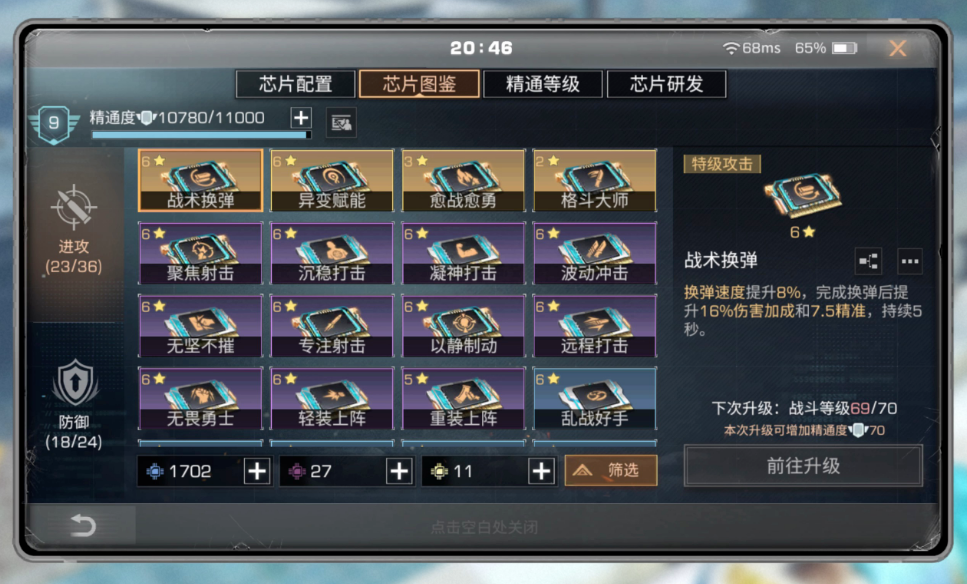The height and width of the screenshot is (584, 967).
Task: Click the proficiency progress bar
Action: click(200, 134)
